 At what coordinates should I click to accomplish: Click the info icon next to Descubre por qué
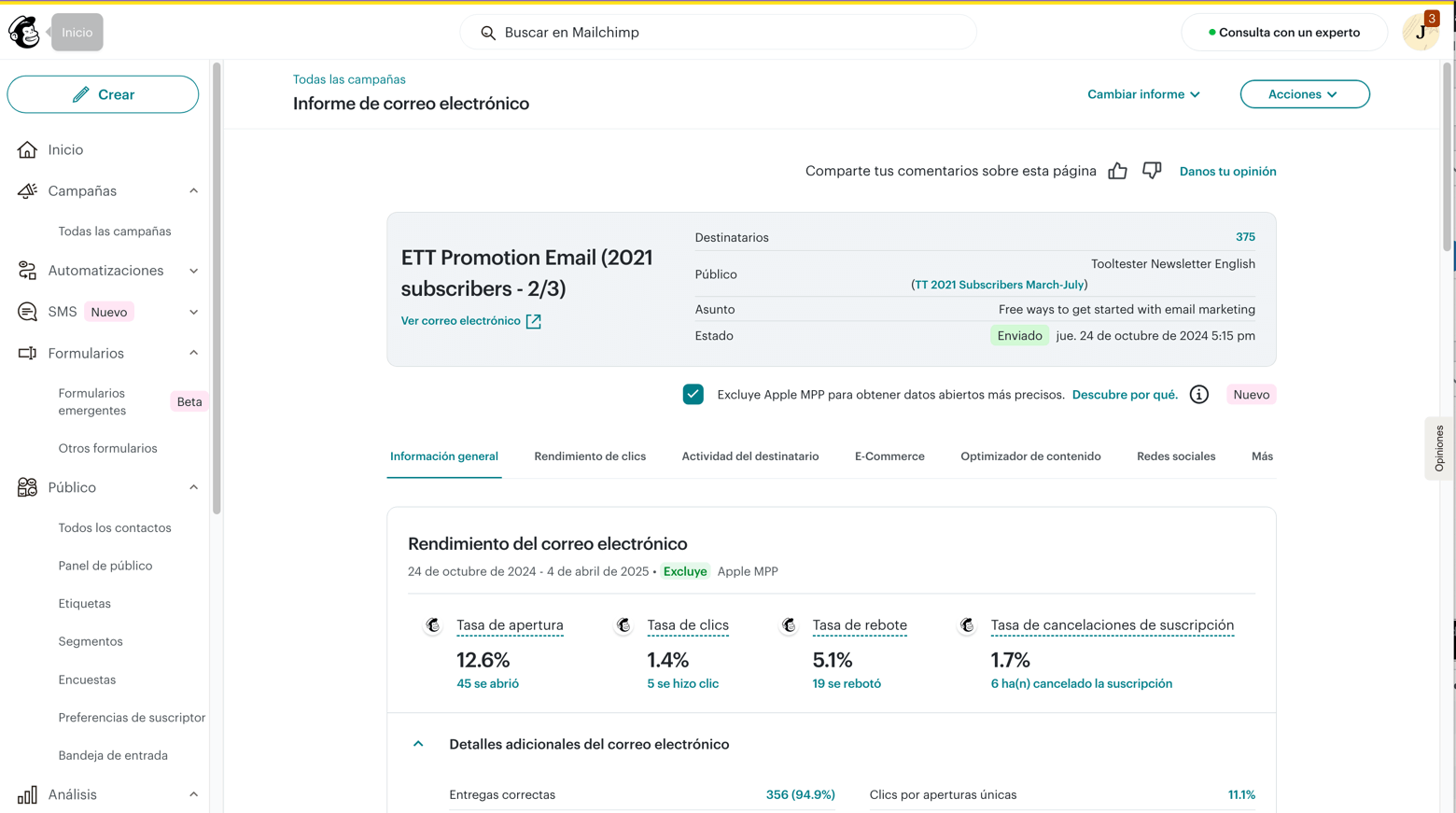click(1199, 395)
